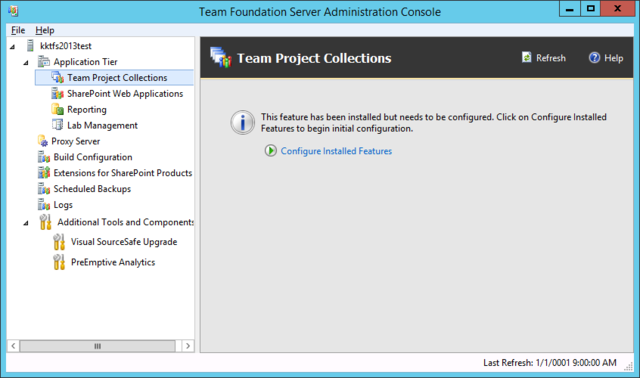The image size is (640, 378).
Task: Select SharePoint Web Applications
Action: point(125,93)
